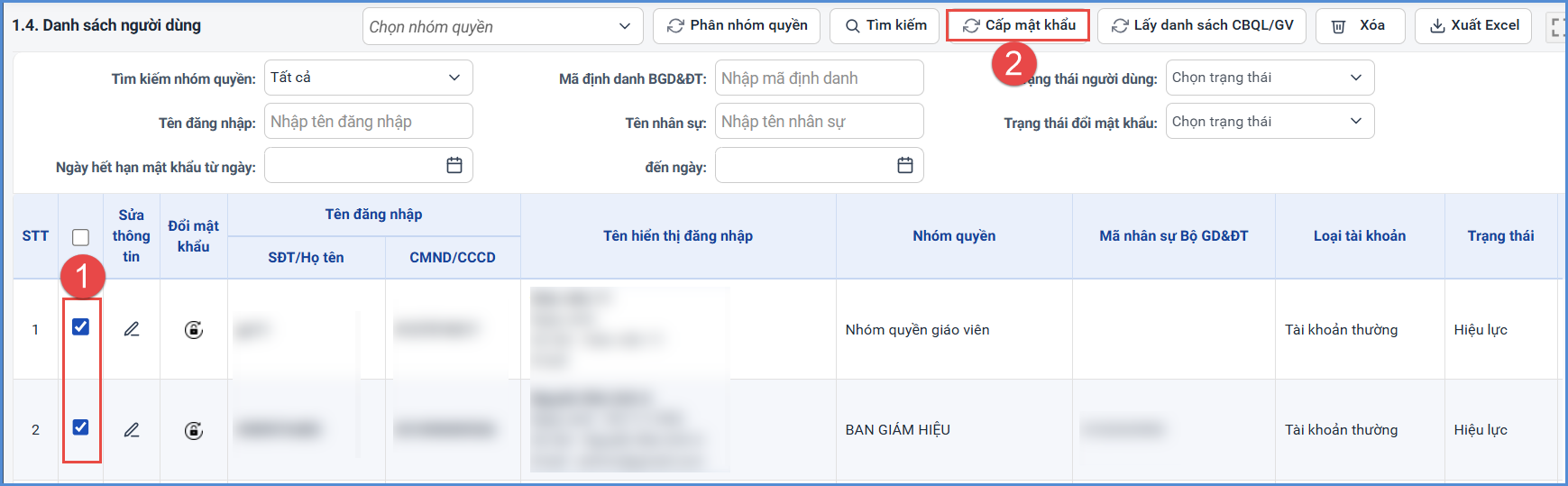1568x486 pixels.
Task: Click 'SĐT/Họ tên' column header
Action: pos(307,258)
